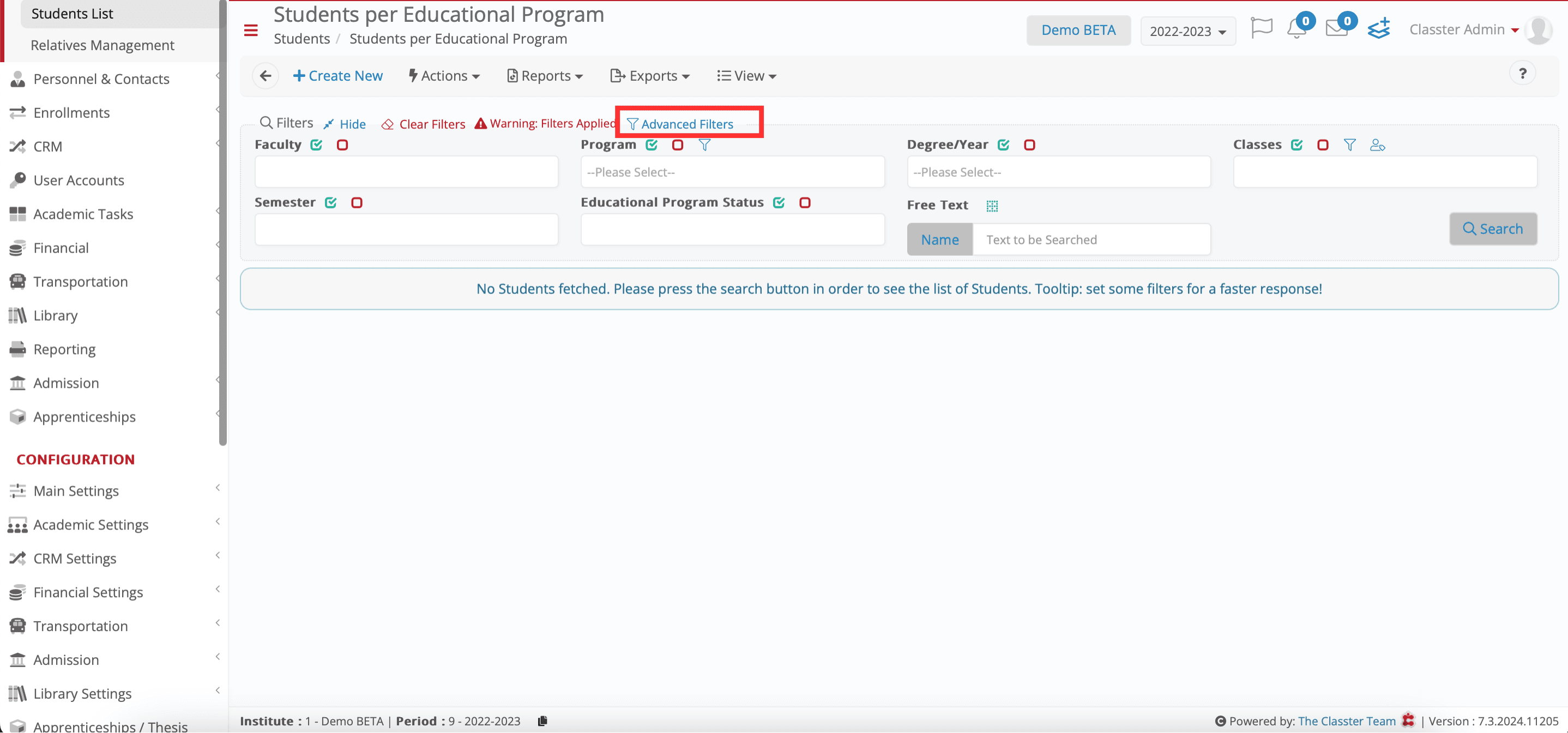Image resolution: width=1568 pixels, height=733 pixels.
Task: Open the View dropdown
Action: pos(747,76)
